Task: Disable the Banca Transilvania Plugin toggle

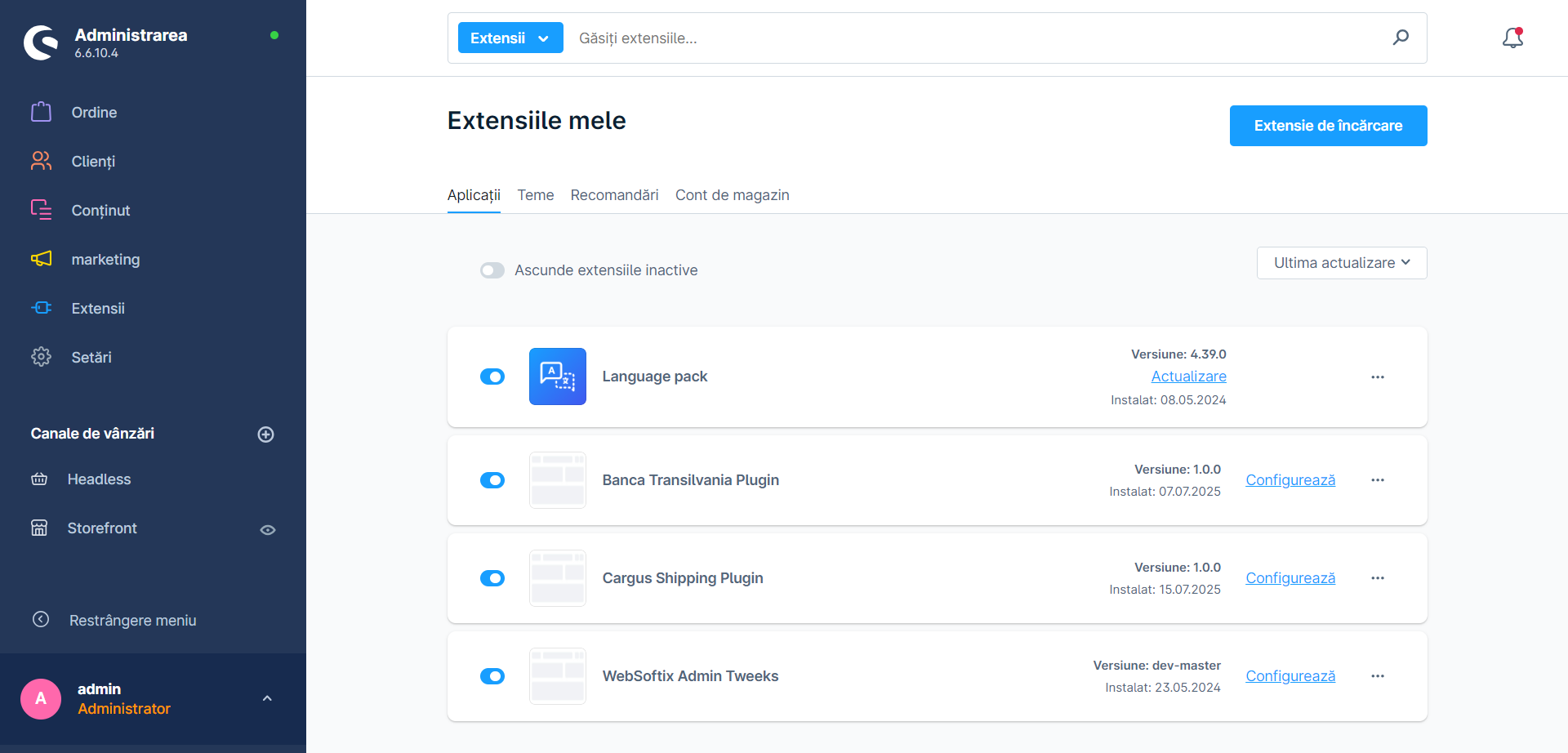Action: coord(492,480)
